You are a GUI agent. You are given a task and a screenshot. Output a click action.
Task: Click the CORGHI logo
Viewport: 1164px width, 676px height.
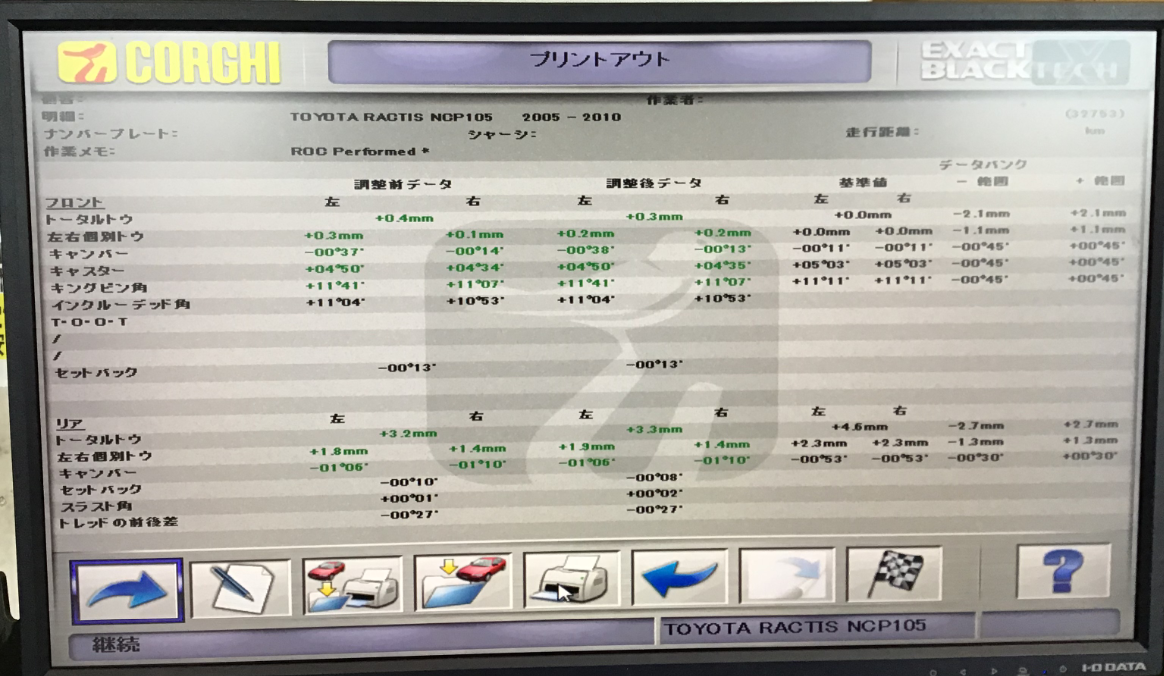click(170, 62)
